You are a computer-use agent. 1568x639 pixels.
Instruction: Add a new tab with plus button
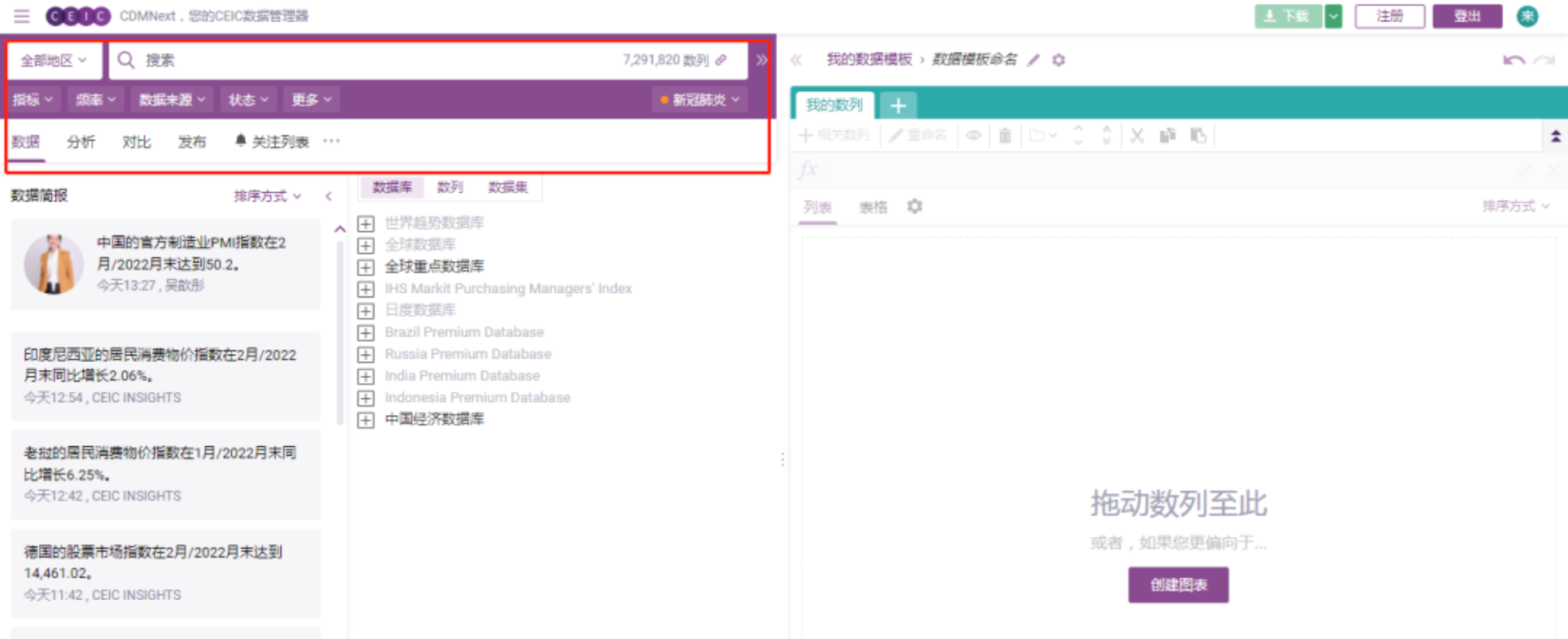[898, 105]
